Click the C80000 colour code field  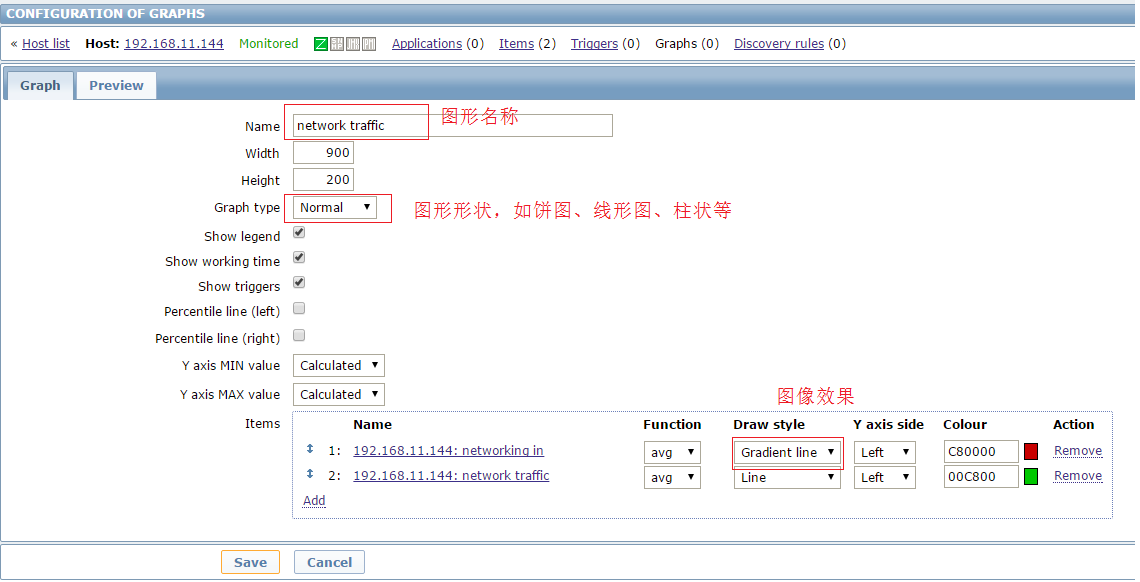tap(981, 452)
